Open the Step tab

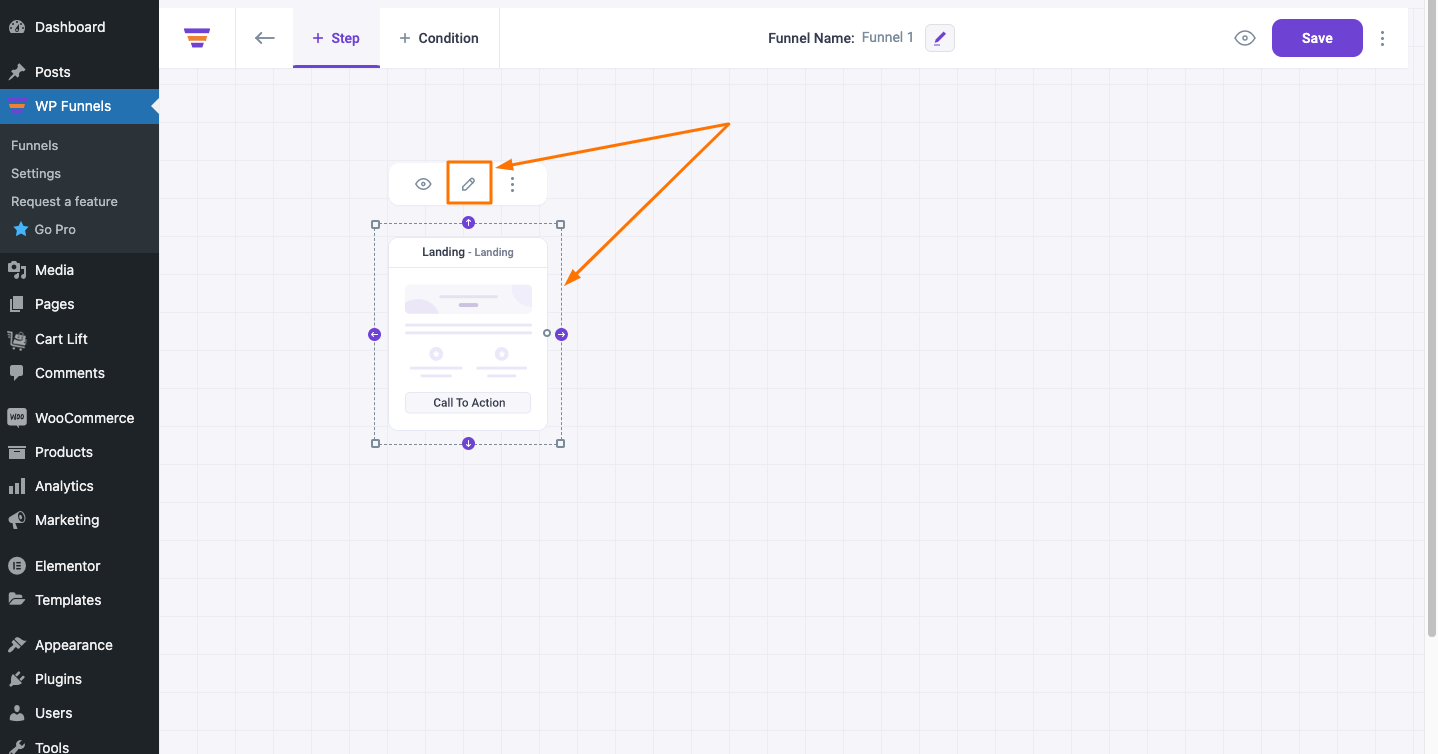tap(336, 38)
